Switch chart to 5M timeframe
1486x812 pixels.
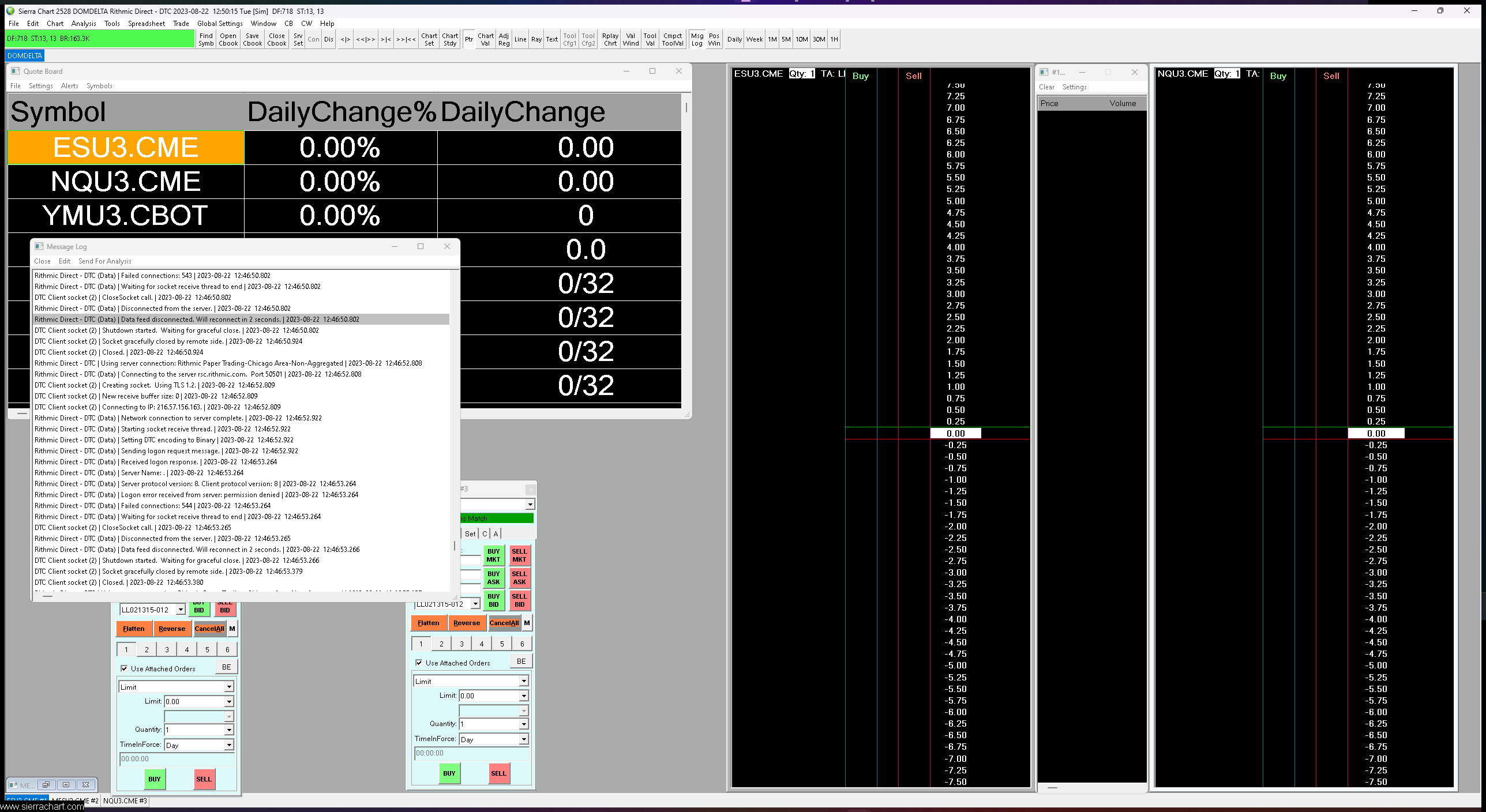pyautogui.click(x=786, y=39)
